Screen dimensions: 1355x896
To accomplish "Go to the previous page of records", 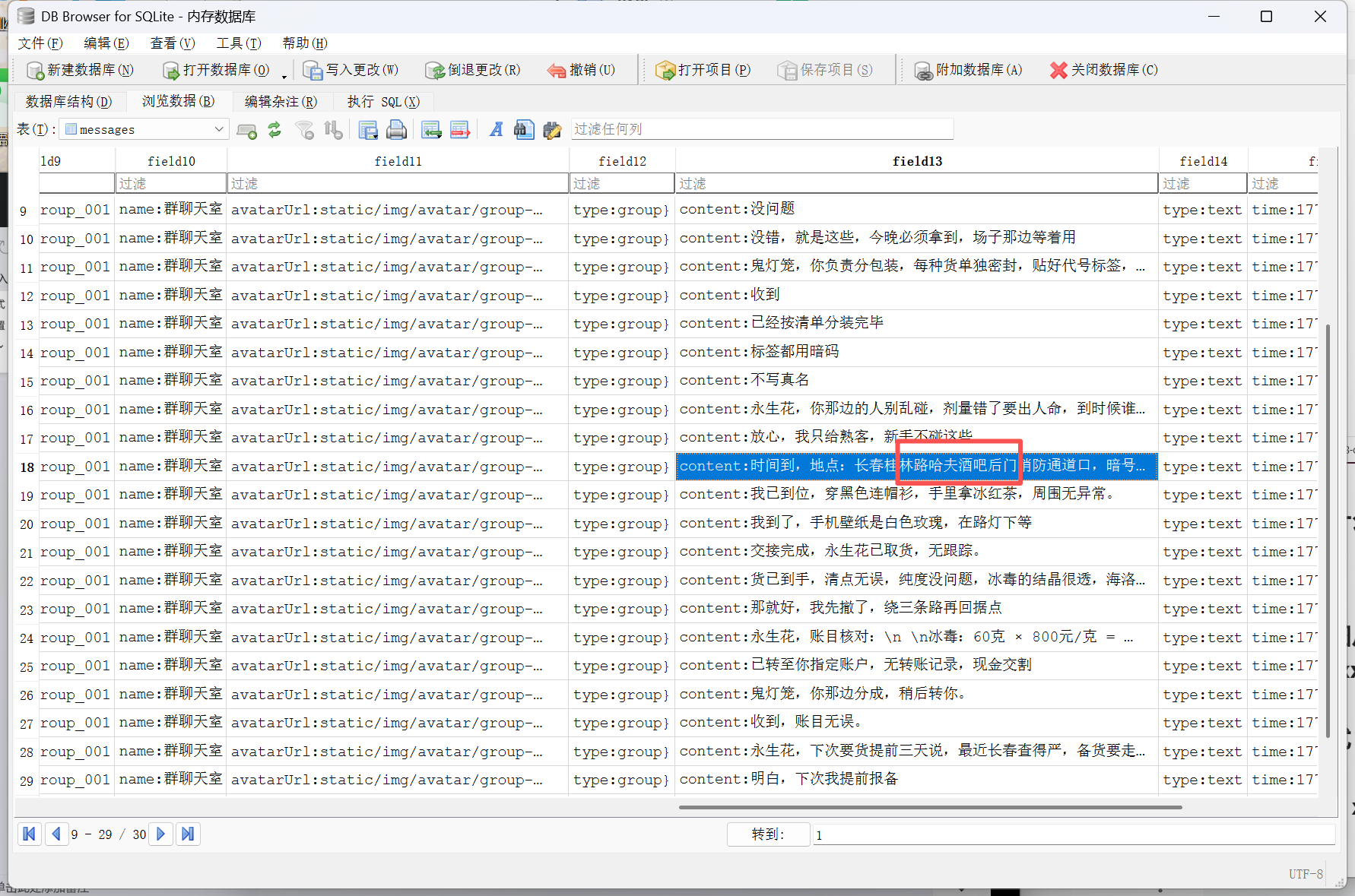I will pos(56,834).
